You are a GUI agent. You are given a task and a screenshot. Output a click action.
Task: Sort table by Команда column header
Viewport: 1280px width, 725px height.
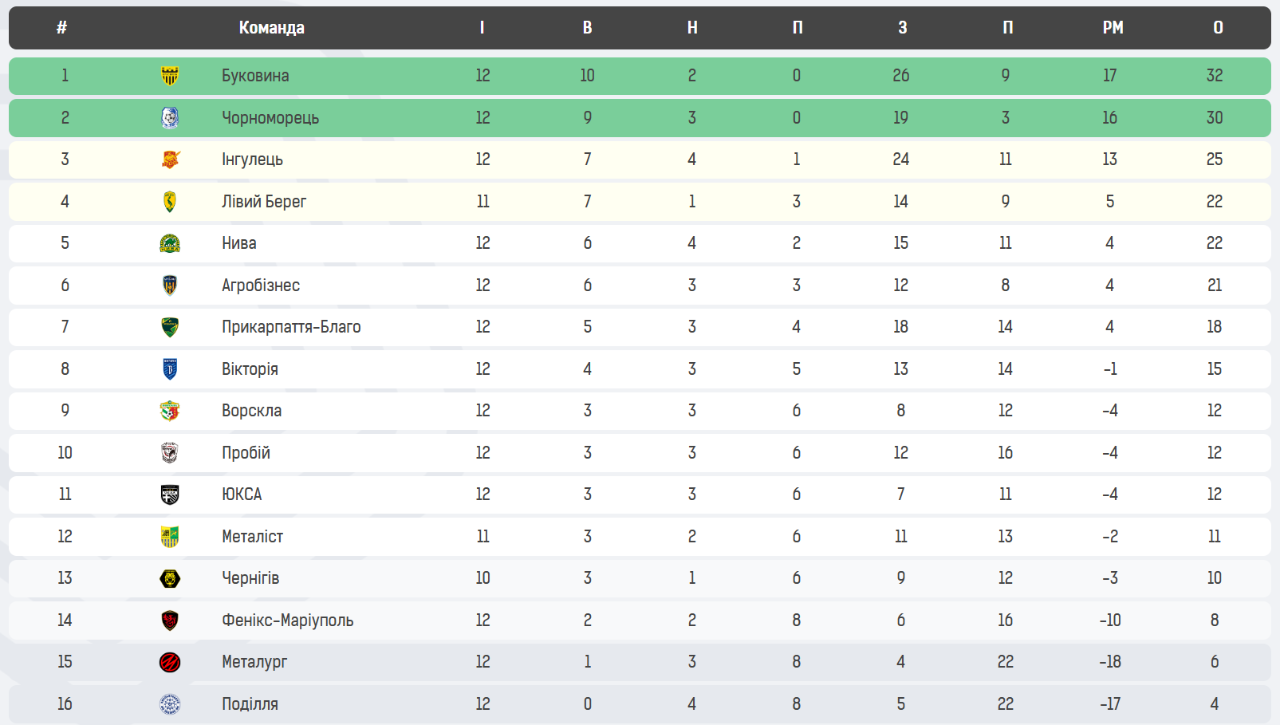point(271,28)
